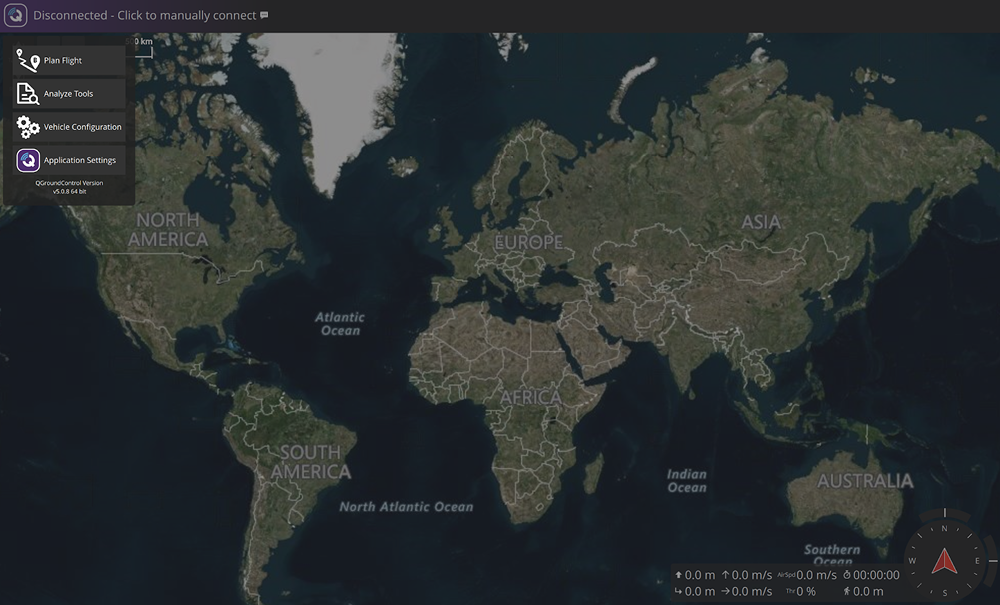This screenshot has height=605, width=1000.
Task: Click the Plan Flight waypoint route icon
Action: (x=28, y=61)
